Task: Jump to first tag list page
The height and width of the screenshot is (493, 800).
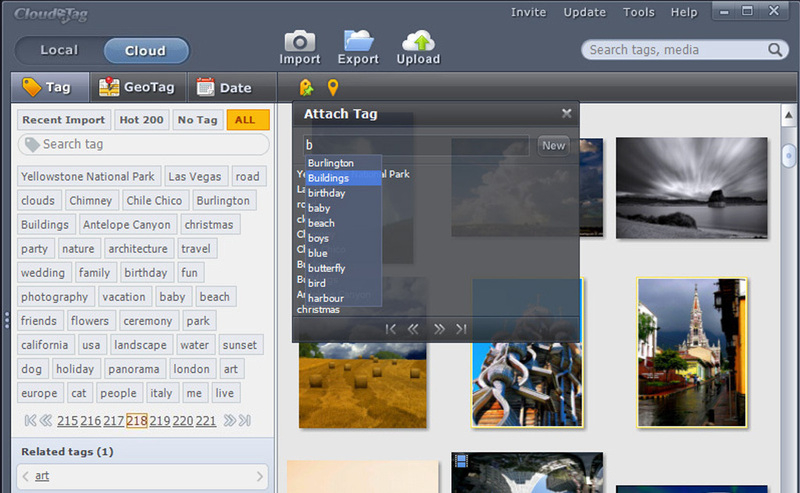Action: click(30, 421)
